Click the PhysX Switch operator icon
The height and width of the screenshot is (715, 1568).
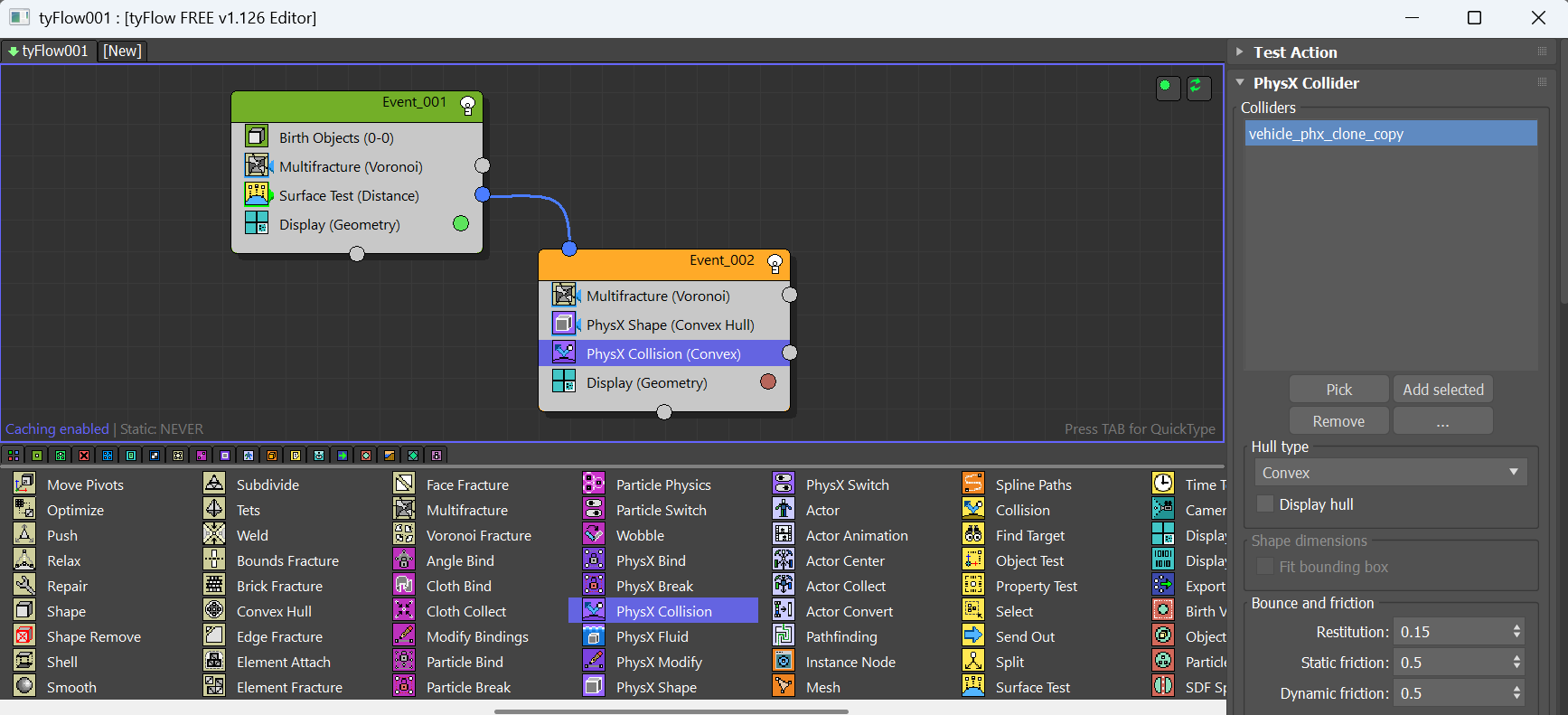(x=784, y=484)
